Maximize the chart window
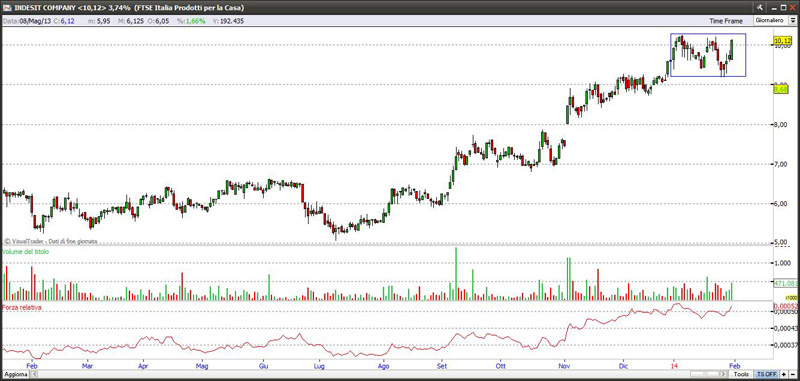Image resolution: width=800 pixels, height=381 pixels. (783, 8)
